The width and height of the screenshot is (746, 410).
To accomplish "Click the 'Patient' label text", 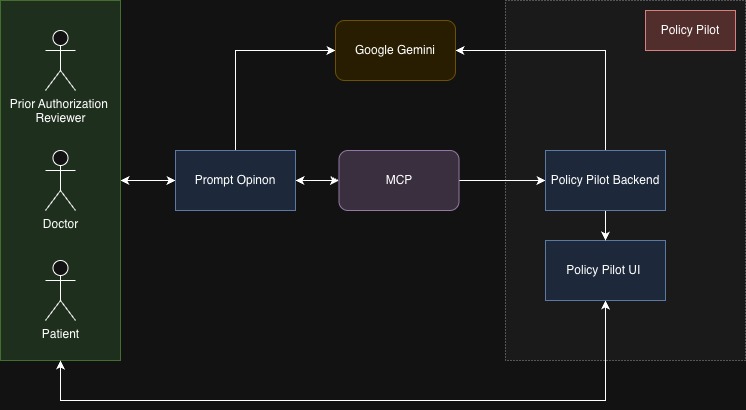I will [60, 334].
